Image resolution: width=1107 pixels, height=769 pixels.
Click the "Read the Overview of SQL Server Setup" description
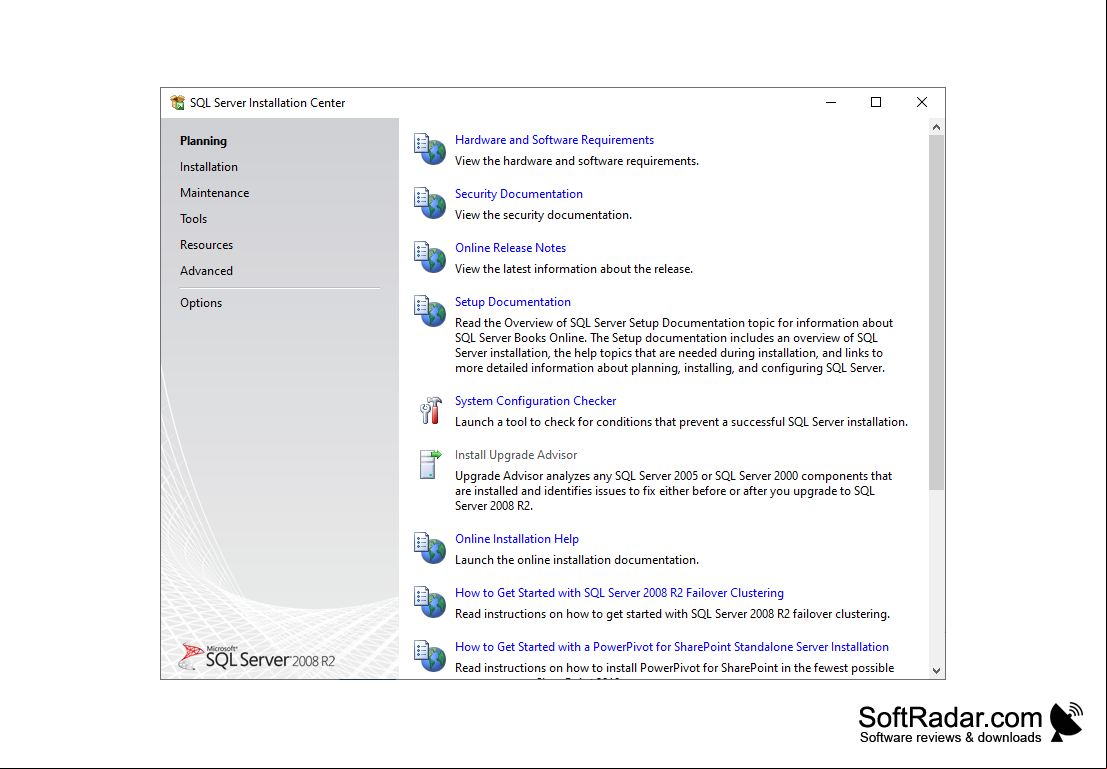point(674,345)
